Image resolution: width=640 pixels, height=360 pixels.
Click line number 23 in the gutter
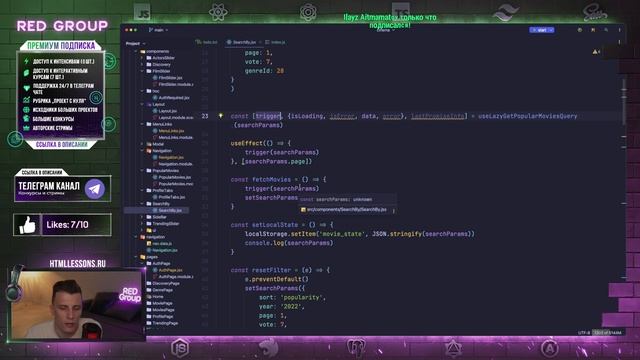pos(205,116)
